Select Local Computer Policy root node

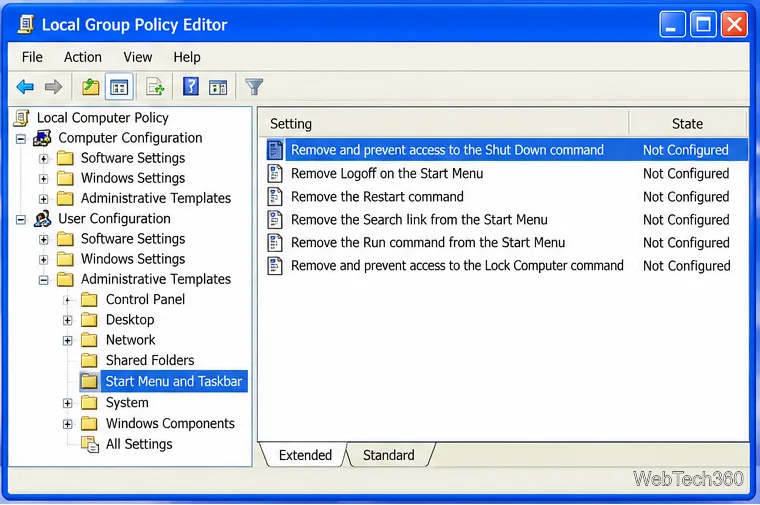coord(103,118)
